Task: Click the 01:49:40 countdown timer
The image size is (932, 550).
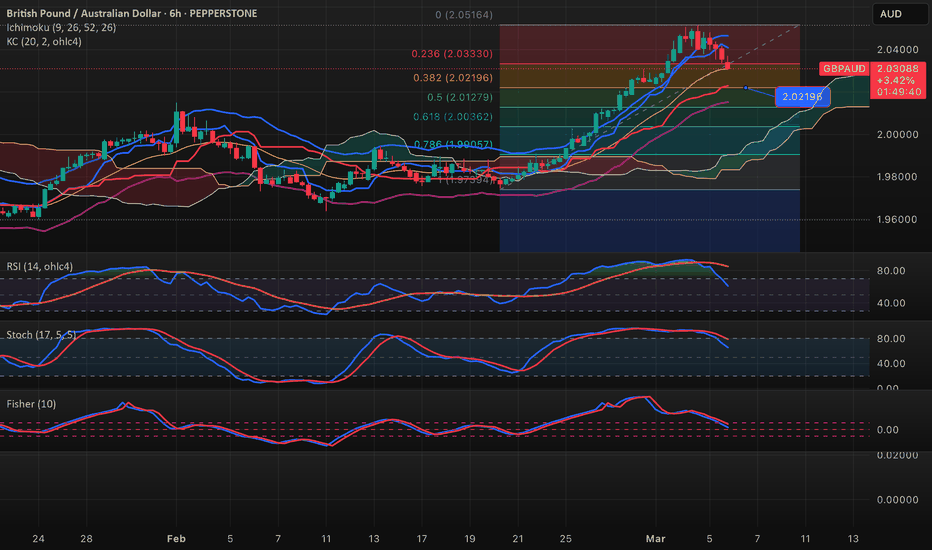Action: pyautogui.click(x=899, y=92)
